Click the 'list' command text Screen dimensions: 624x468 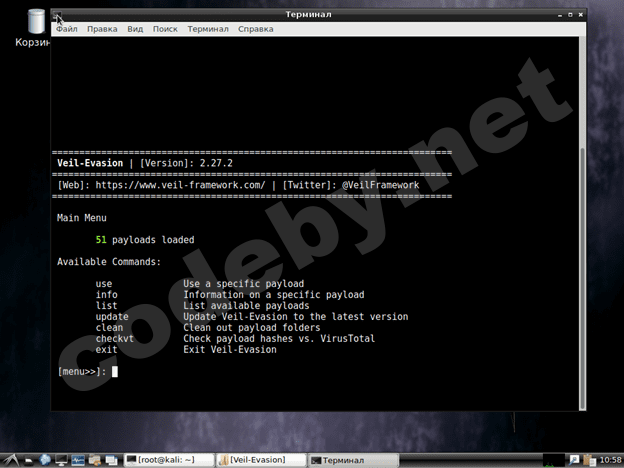pyautogui.click(x=107, y=306)
